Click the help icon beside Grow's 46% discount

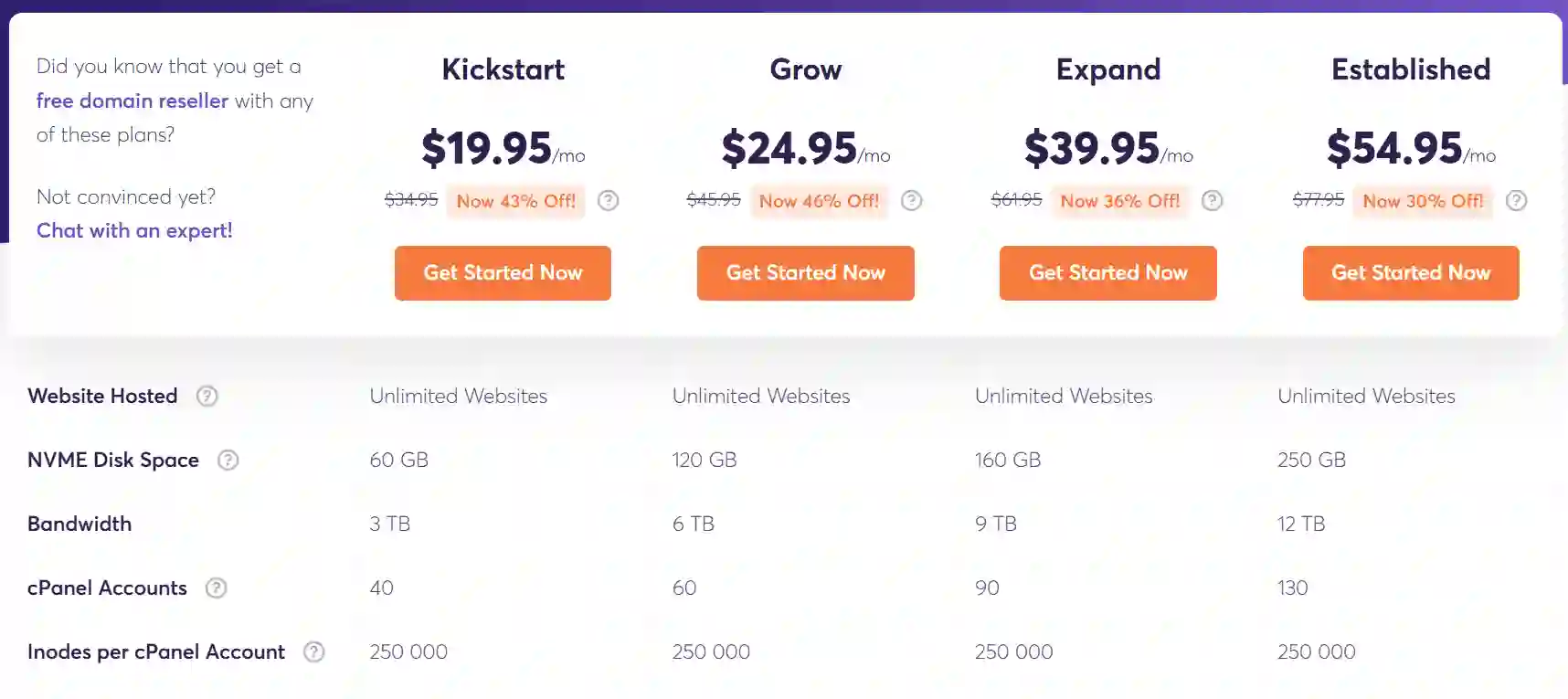[x=911, y=200]
